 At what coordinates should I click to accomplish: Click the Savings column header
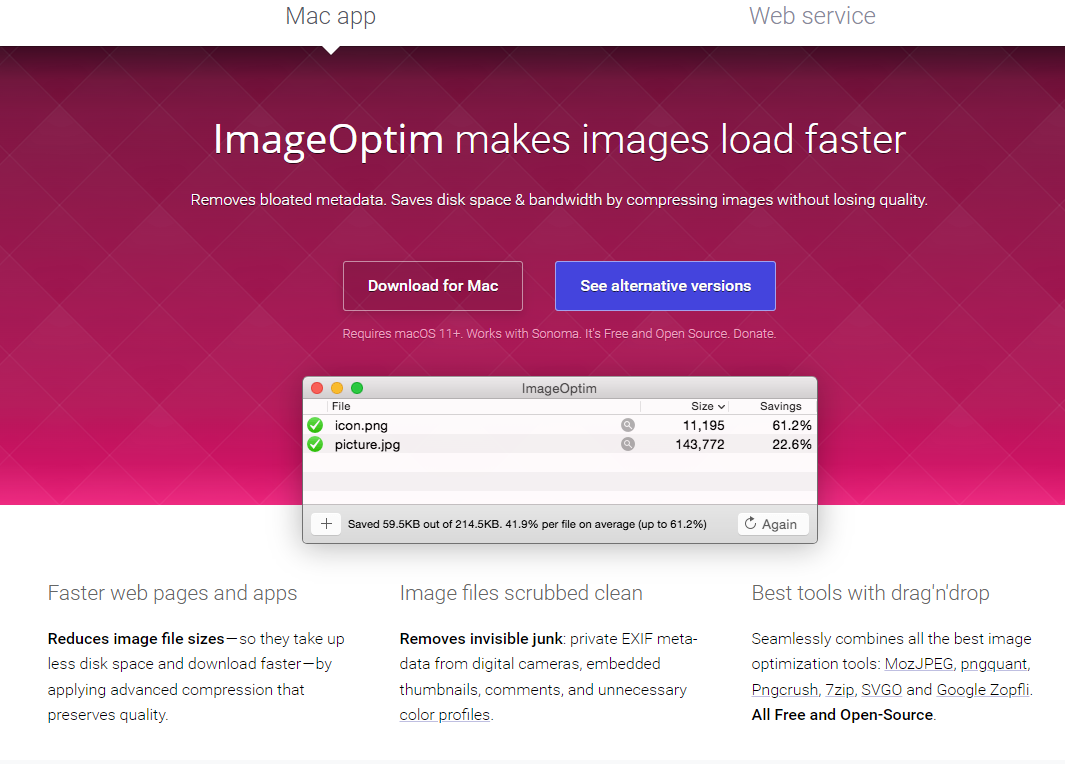pyautogui.click(x=780, y=406)
